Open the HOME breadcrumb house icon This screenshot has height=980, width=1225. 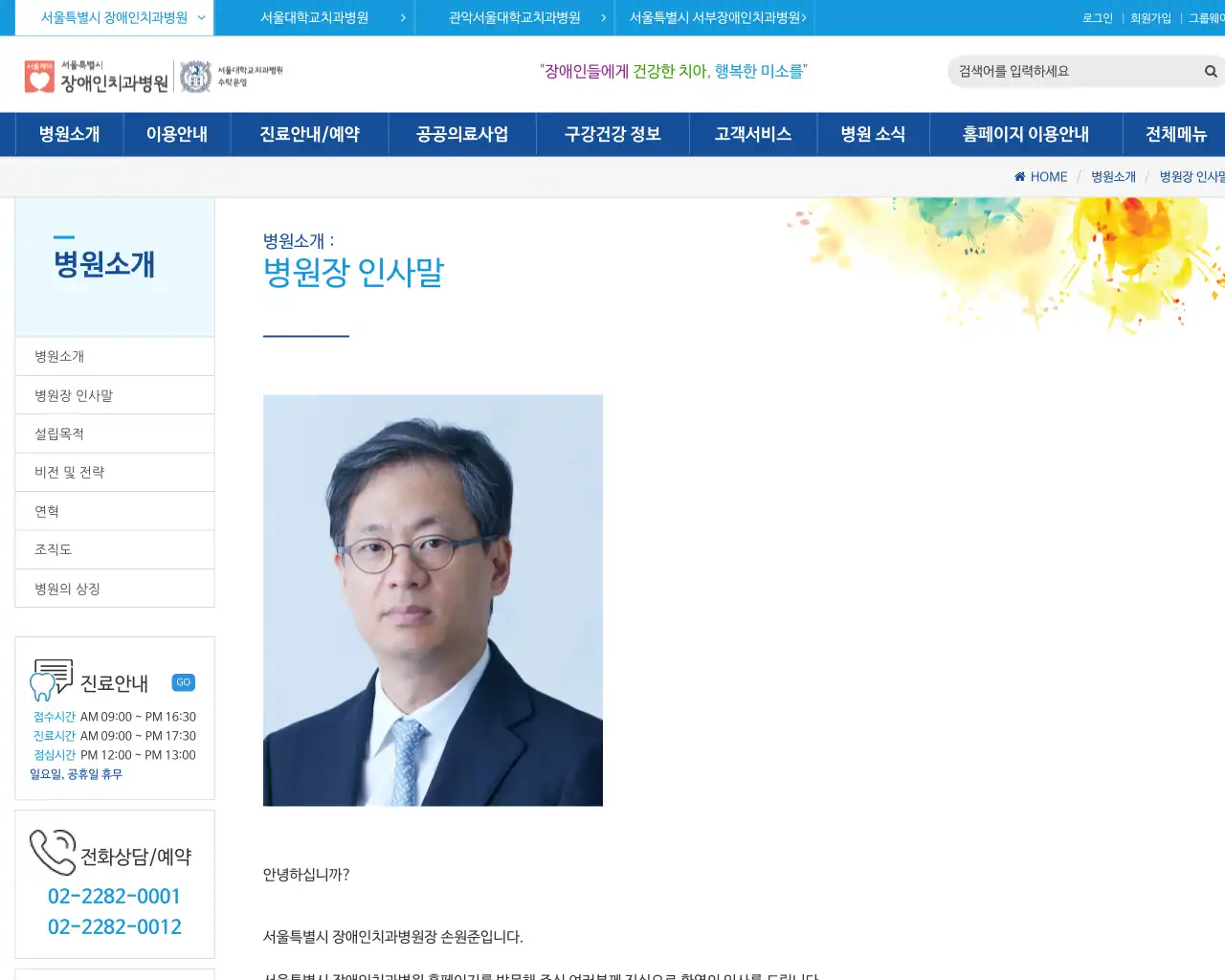(1020, 176)
